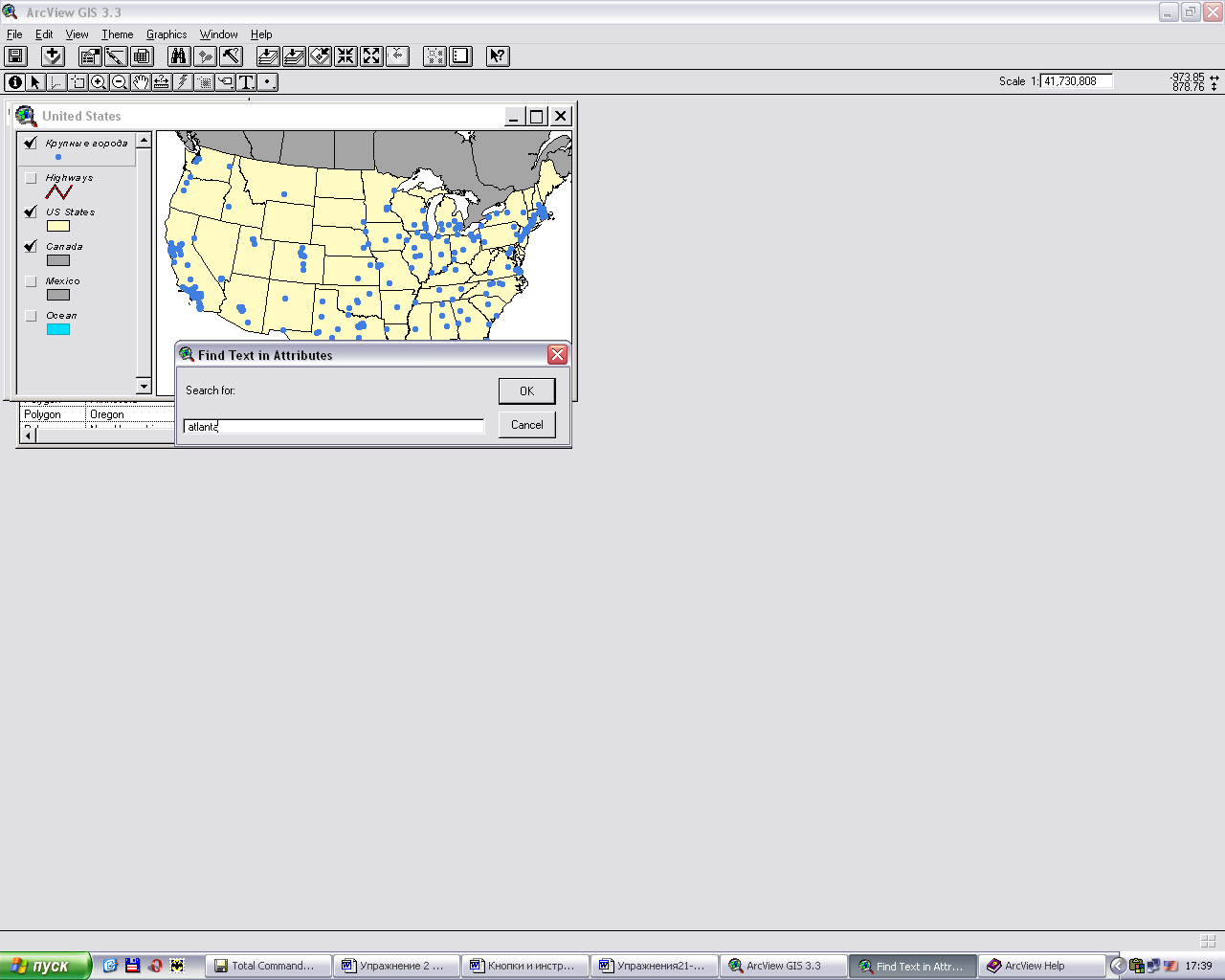The image size is (1225, 980).
Task: Choose the Zoom In magnifier tool
Action: click(x=99, y=82)
